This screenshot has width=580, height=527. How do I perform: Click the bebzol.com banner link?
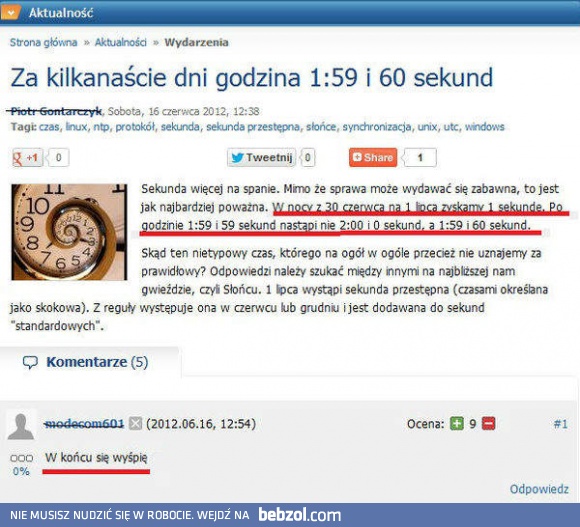coord(300,515)
